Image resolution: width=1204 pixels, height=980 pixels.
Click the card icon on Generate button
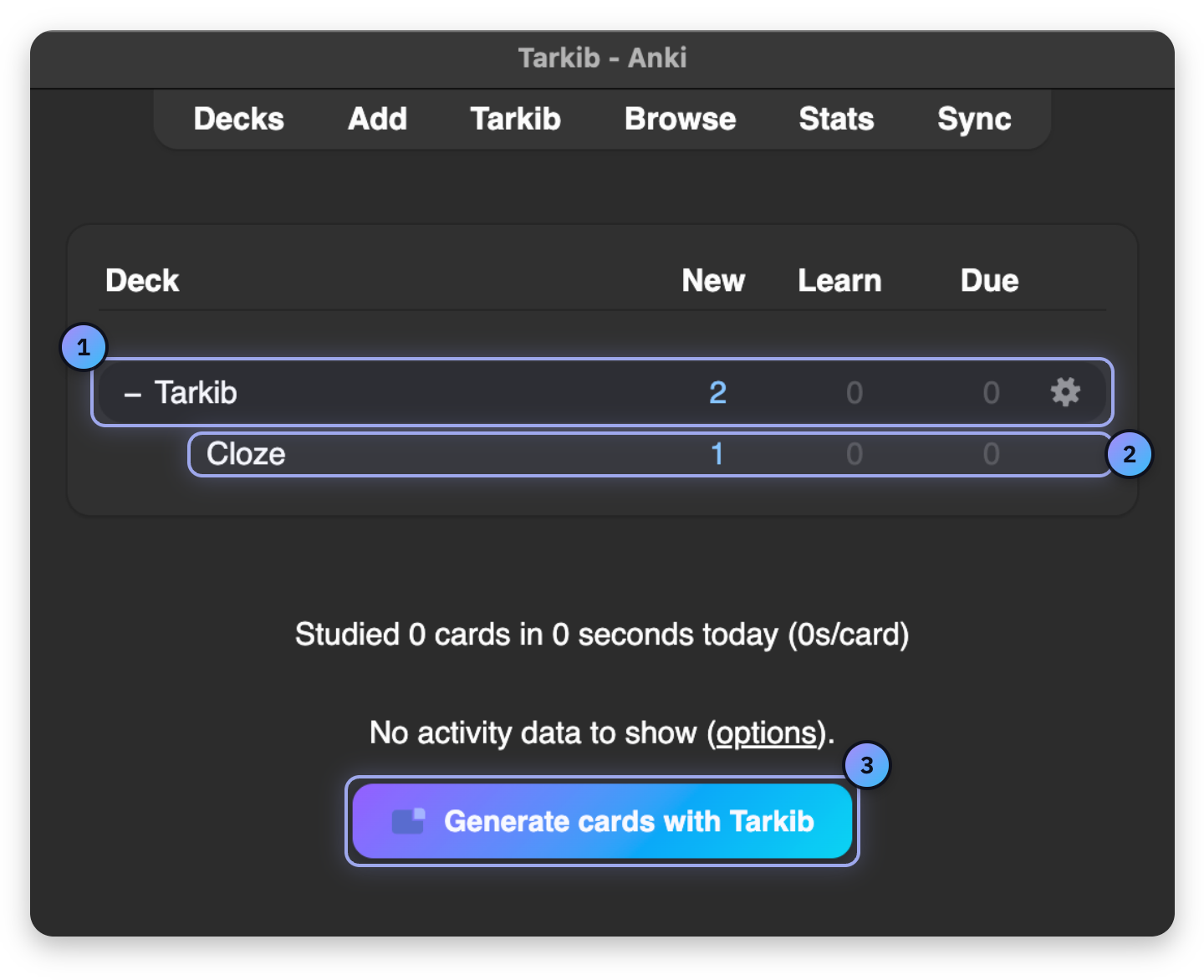click(x=409, y=821)
